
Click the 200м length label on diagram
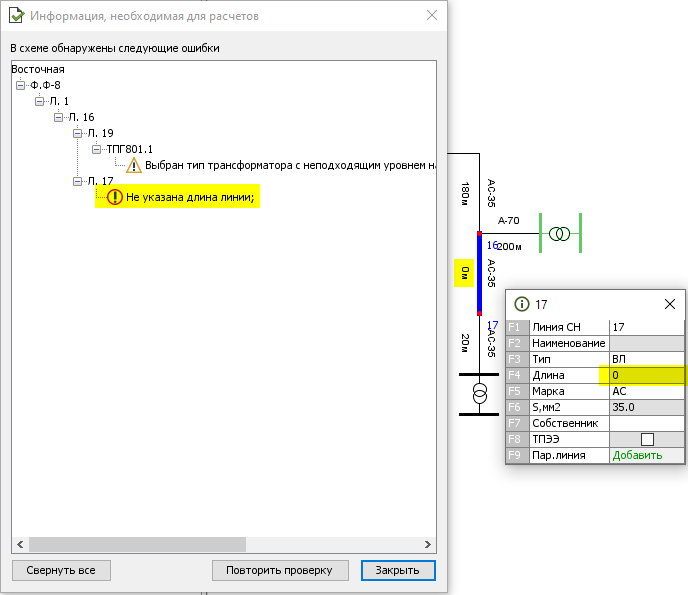509,247
